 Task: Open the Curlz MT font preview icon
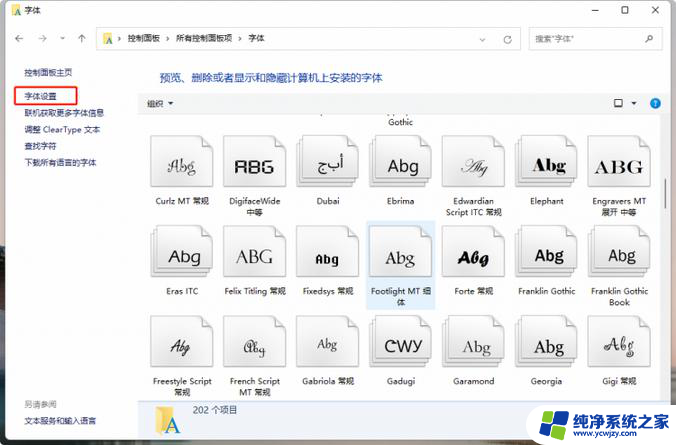182,162
